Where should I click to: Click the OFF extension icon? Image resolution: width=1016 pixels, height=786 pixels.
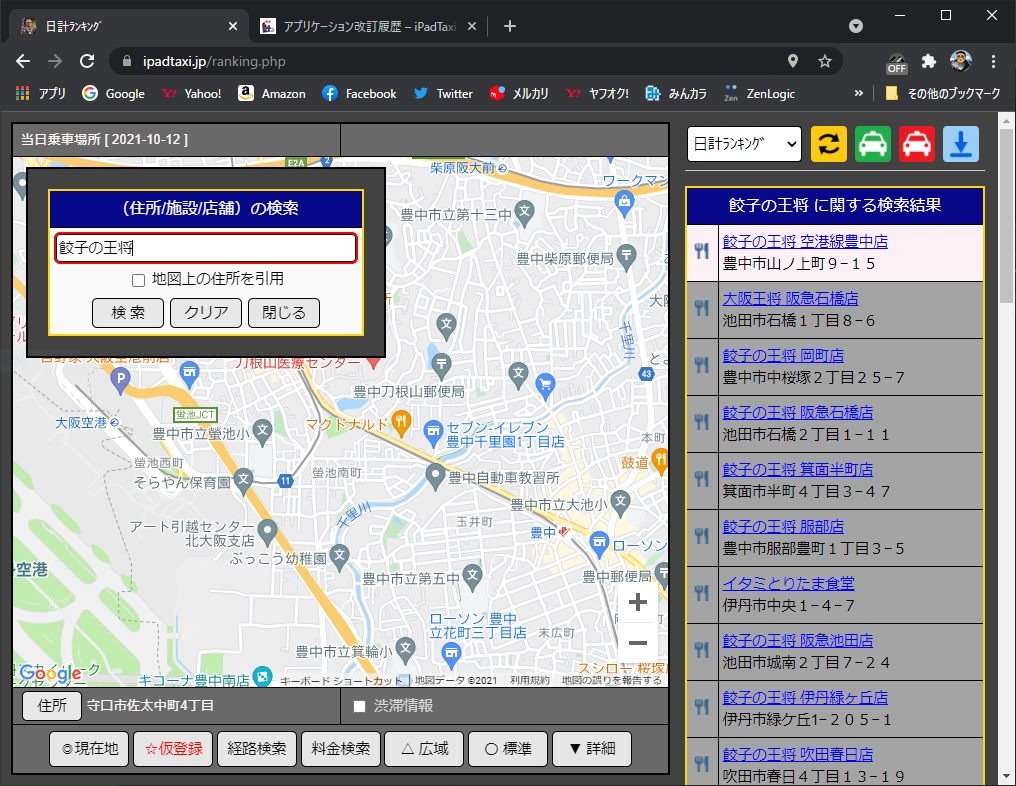[x=897, y=63]
